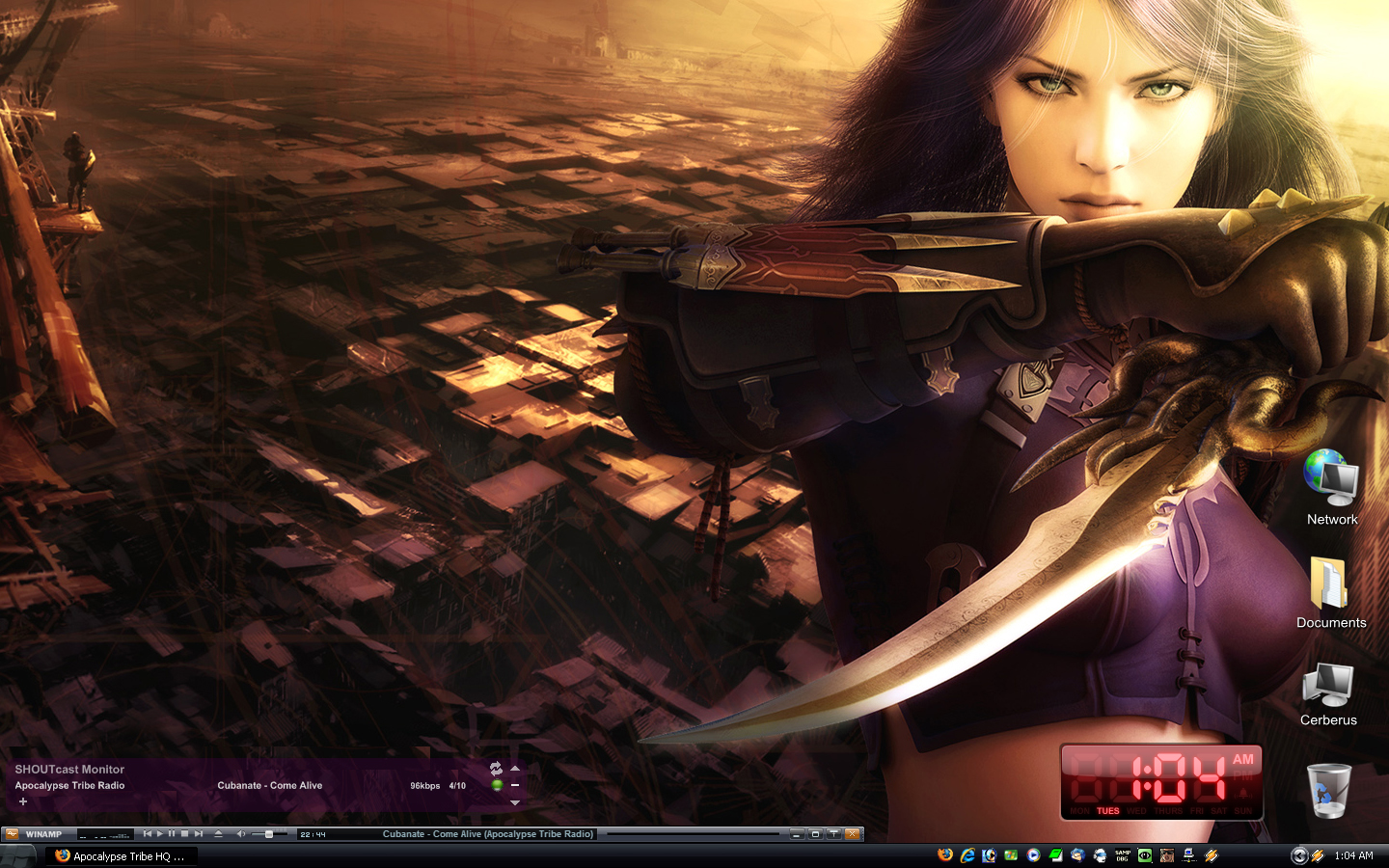Open the SAMP DBG quick launch icon
Image resolution: width=1389 pixels, height=868 pixels.
pos(1122,855)
